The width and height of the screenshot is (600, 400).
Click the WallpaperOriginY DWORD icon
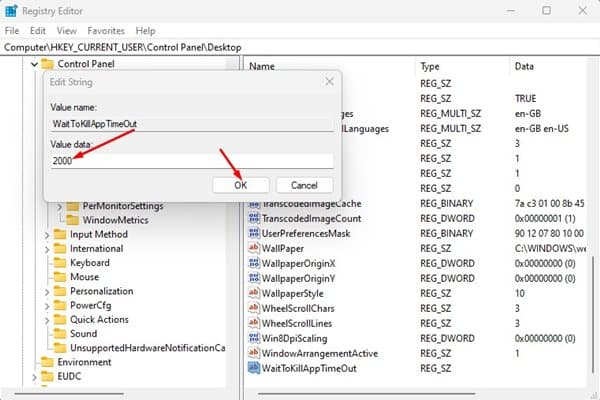254,278
